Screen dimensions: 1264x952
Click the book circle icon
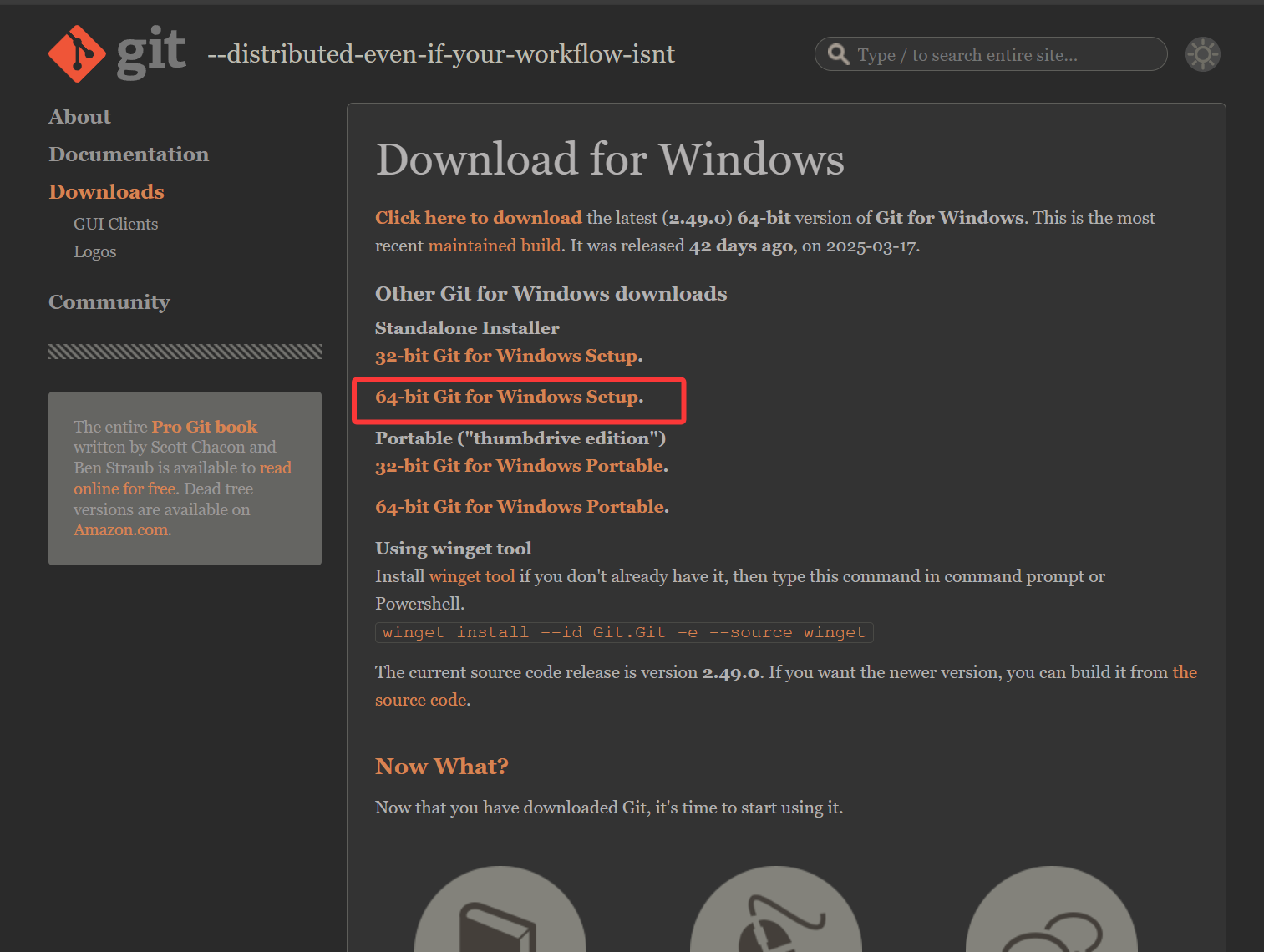(500, 910)
